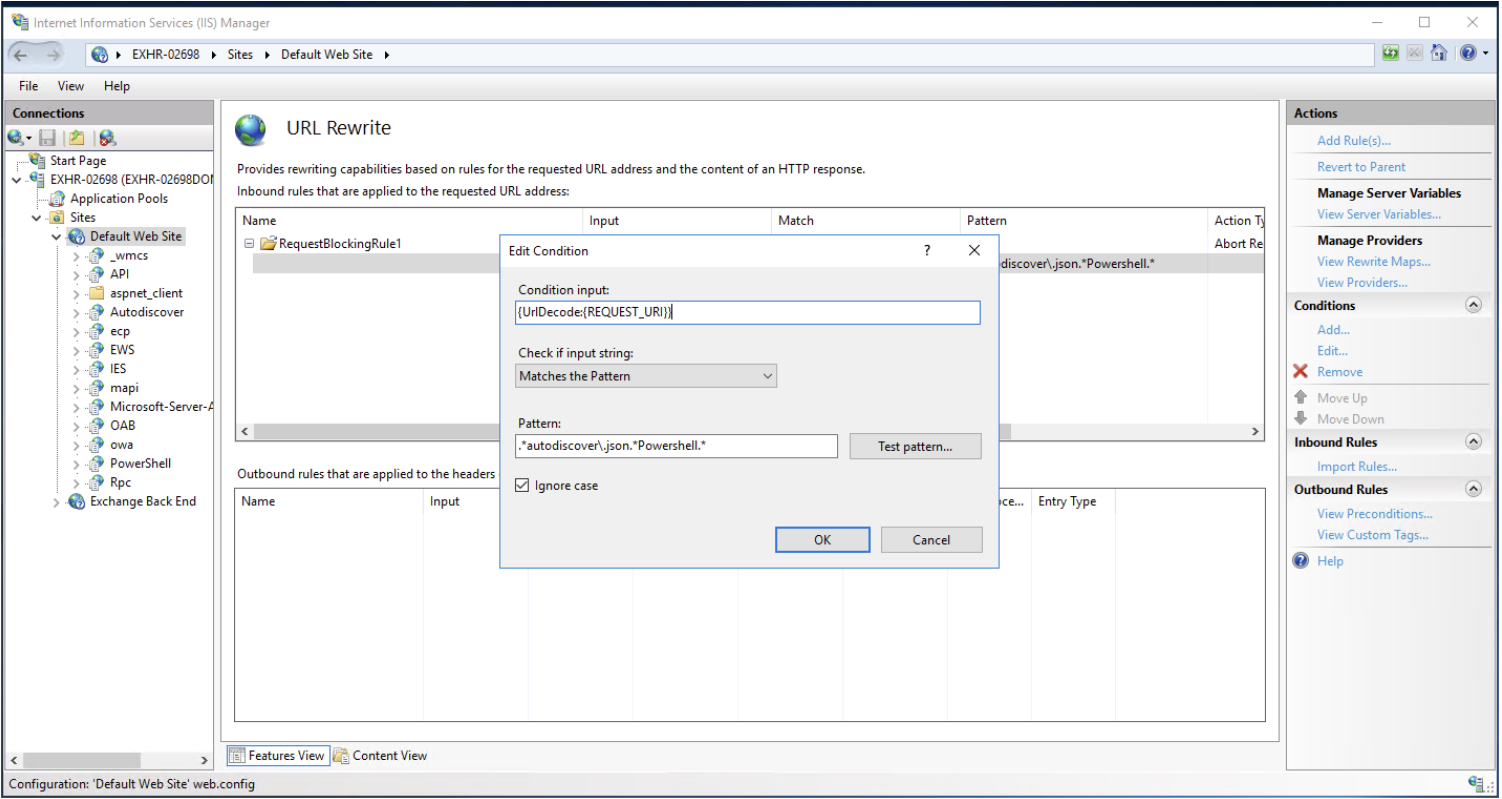
Task: Collapse the Inbound Rules section chevron
Action: tap(1473, 442)
